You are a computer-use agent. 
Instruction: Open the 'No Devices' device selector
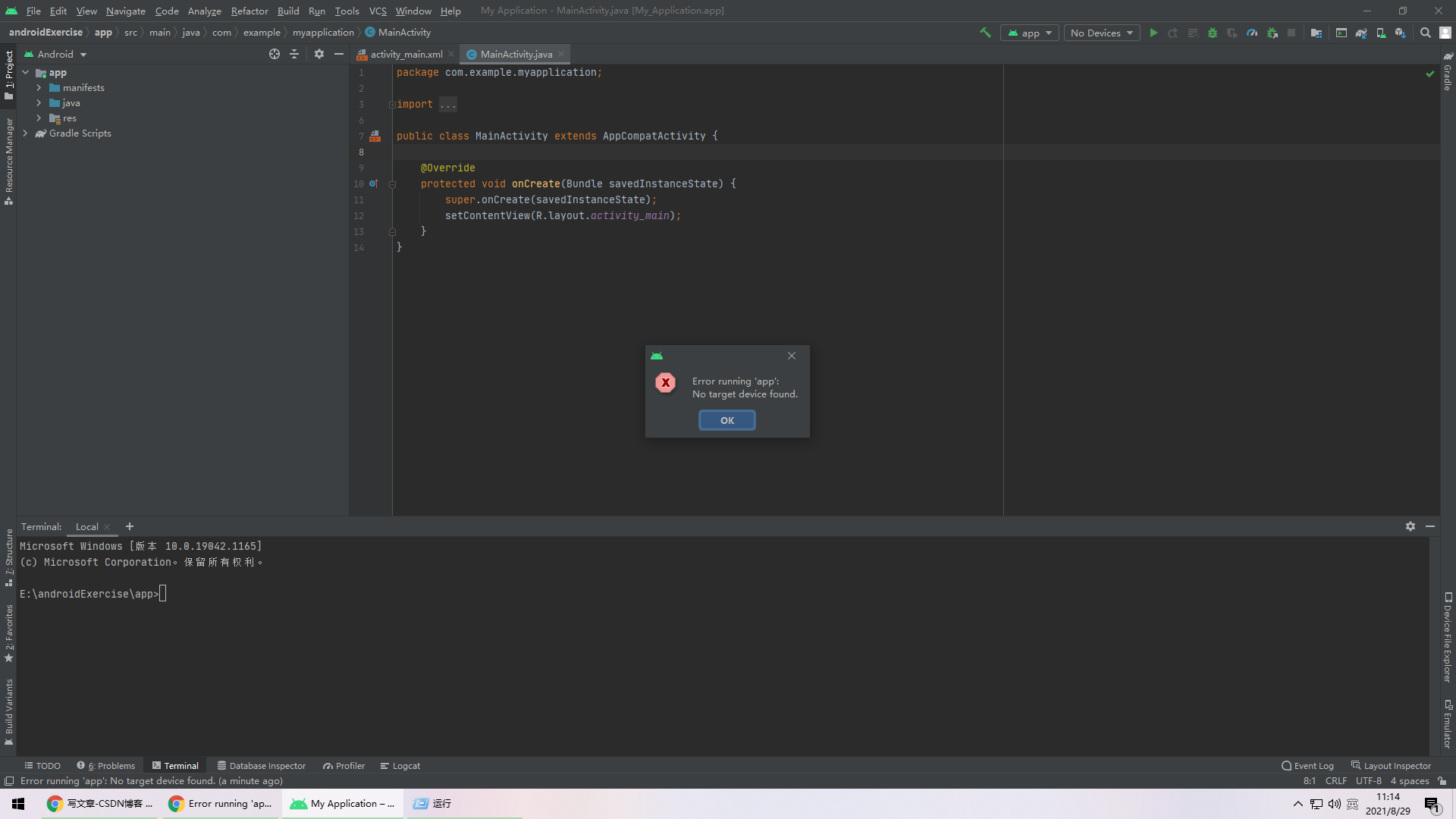pos(1101,33)
